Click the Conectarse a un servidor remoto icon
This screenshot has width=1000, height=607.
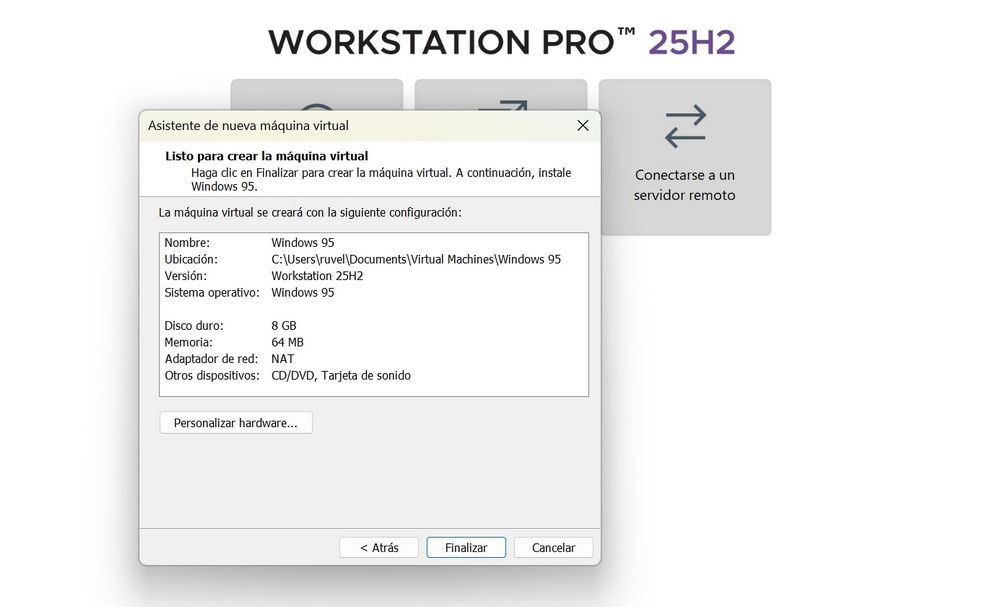[685, 125]
